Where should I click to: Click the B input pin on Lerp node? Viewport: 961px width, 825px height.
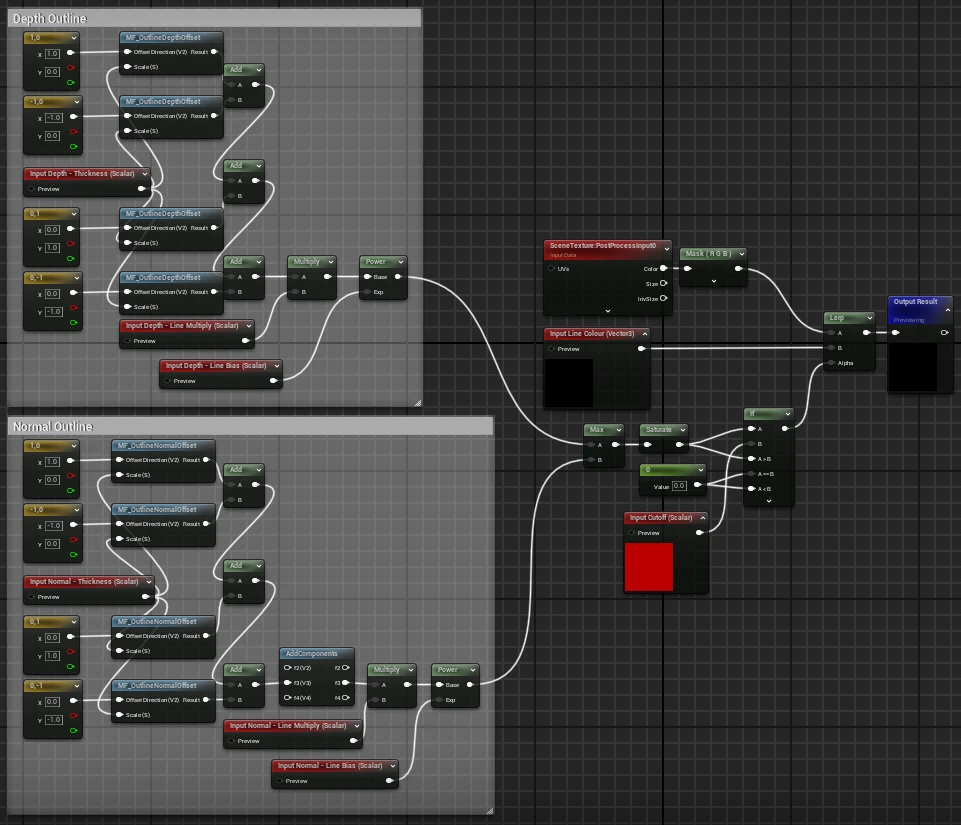(x=832, y=348)
